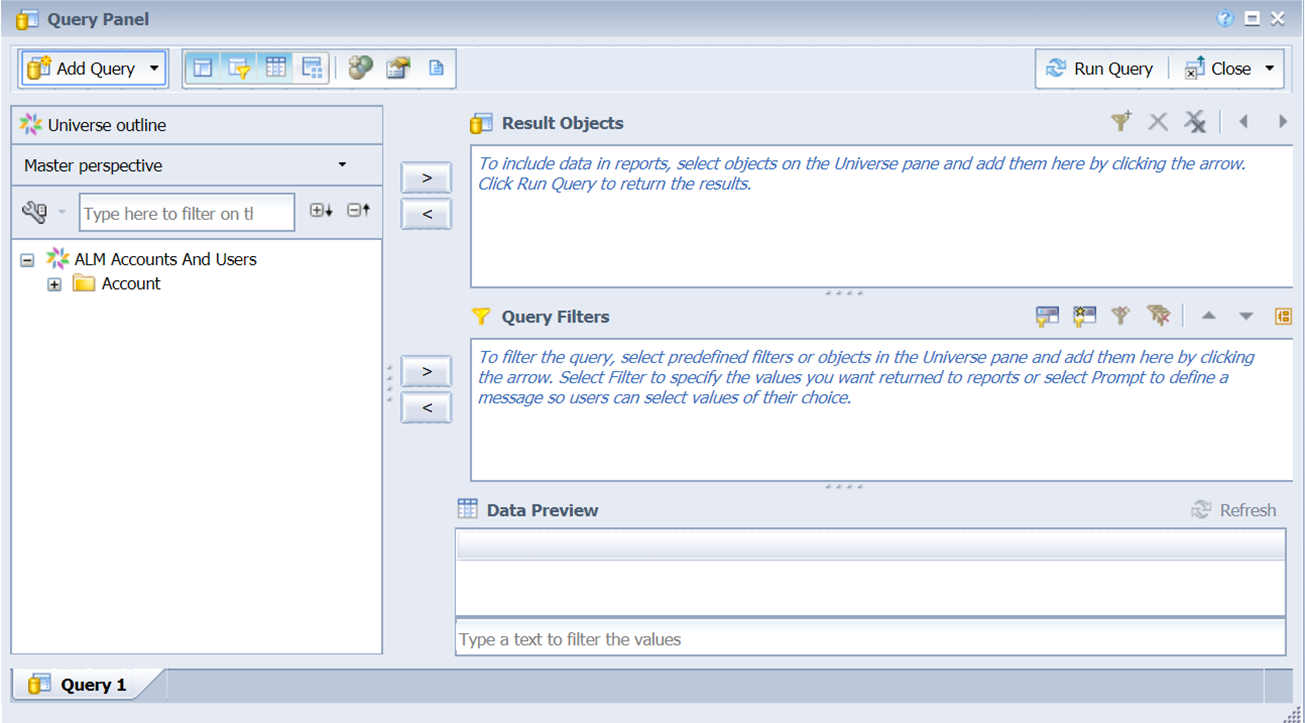Open the query properties icon

[x=398, y=68]
